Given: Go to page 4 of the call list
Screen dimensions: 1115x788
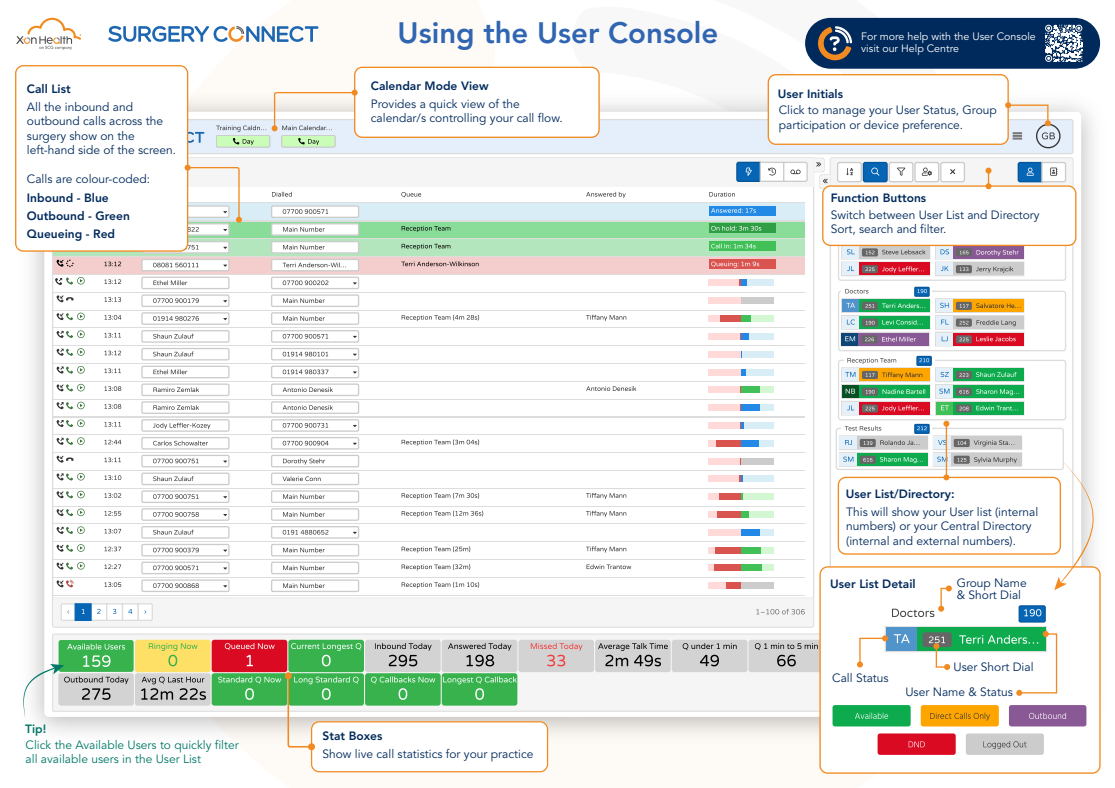Looking at the screenshot, I should [130, 612].
